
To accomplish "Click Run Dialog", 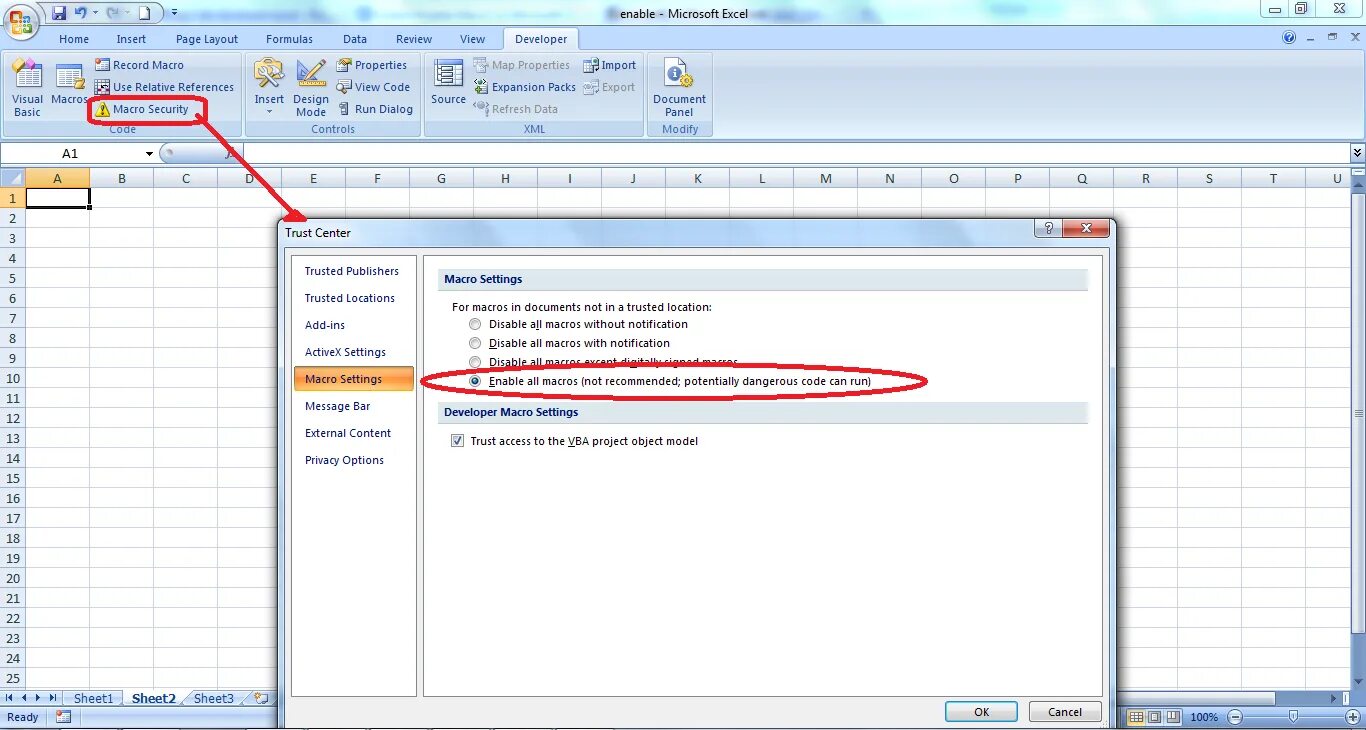I will (x=375, y=109).
